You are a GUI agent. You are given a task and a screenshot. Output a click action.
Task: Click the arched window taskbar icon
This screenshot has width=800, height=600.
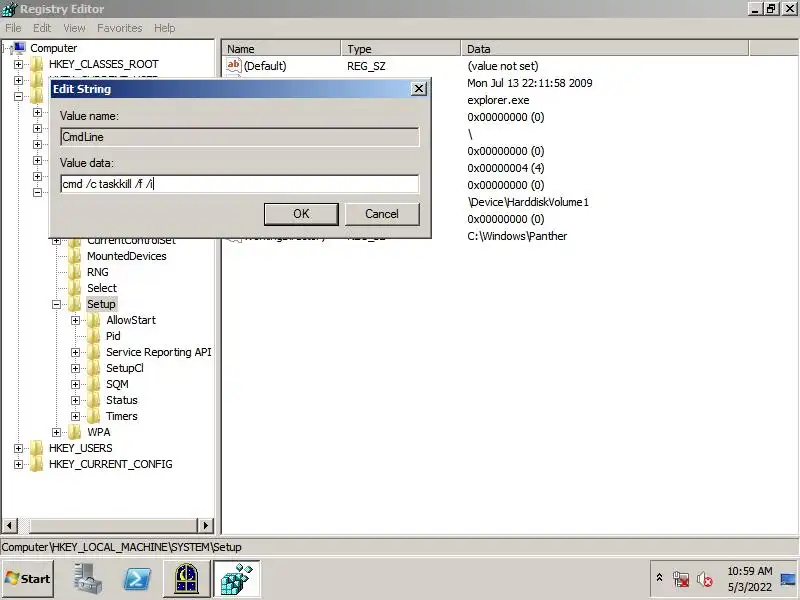click(187, 579)
